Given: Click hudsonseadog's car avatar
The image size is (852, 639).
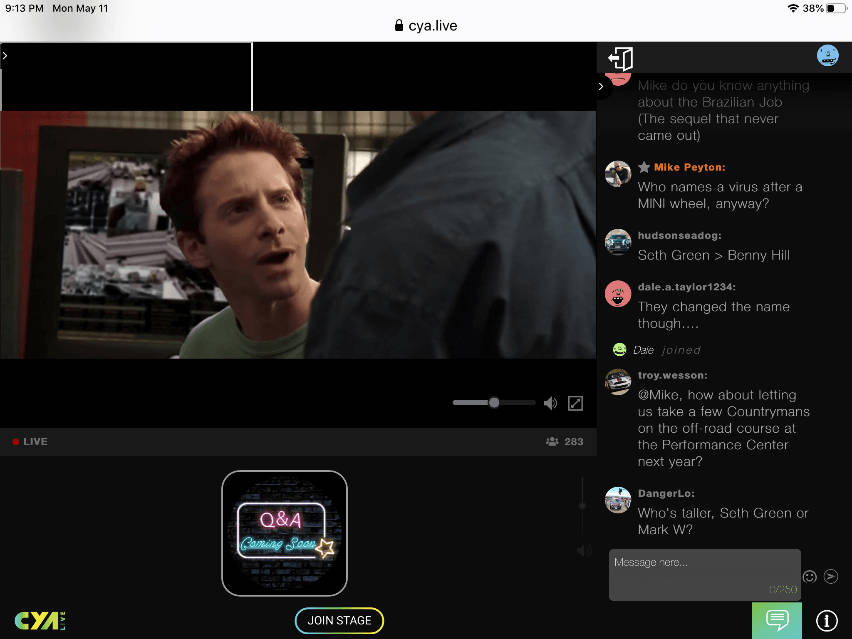Looking at the screenshot, I should 618,242.
